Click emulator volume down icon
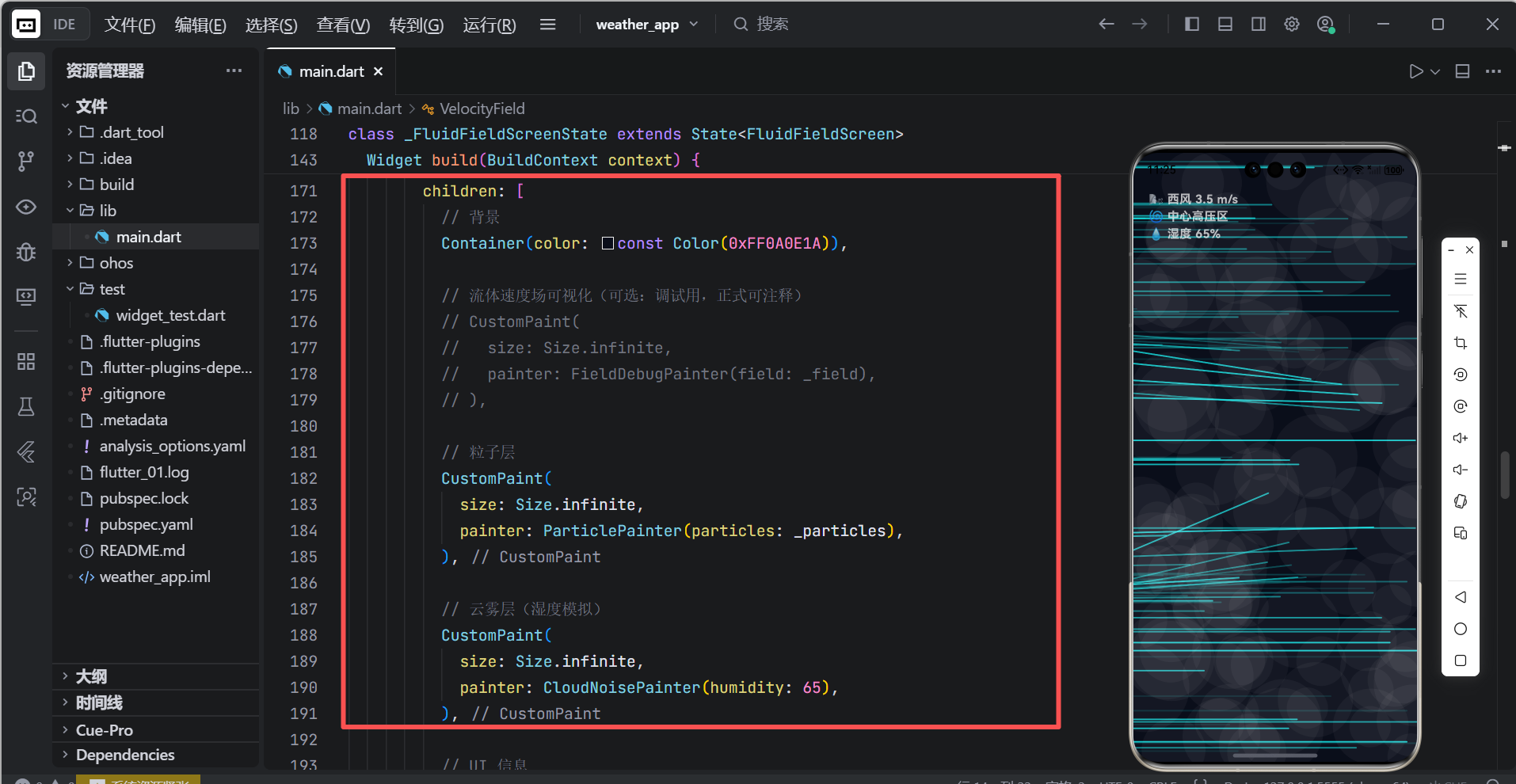 (1461, 470)
